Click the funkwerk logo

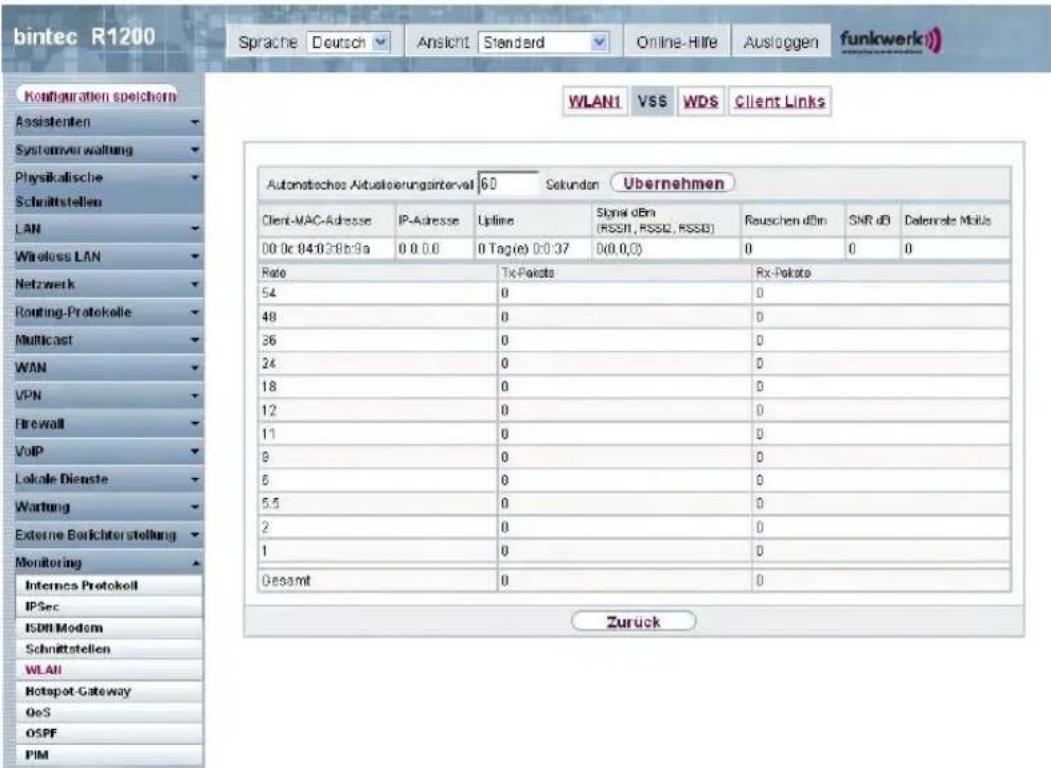pos(891,40)
